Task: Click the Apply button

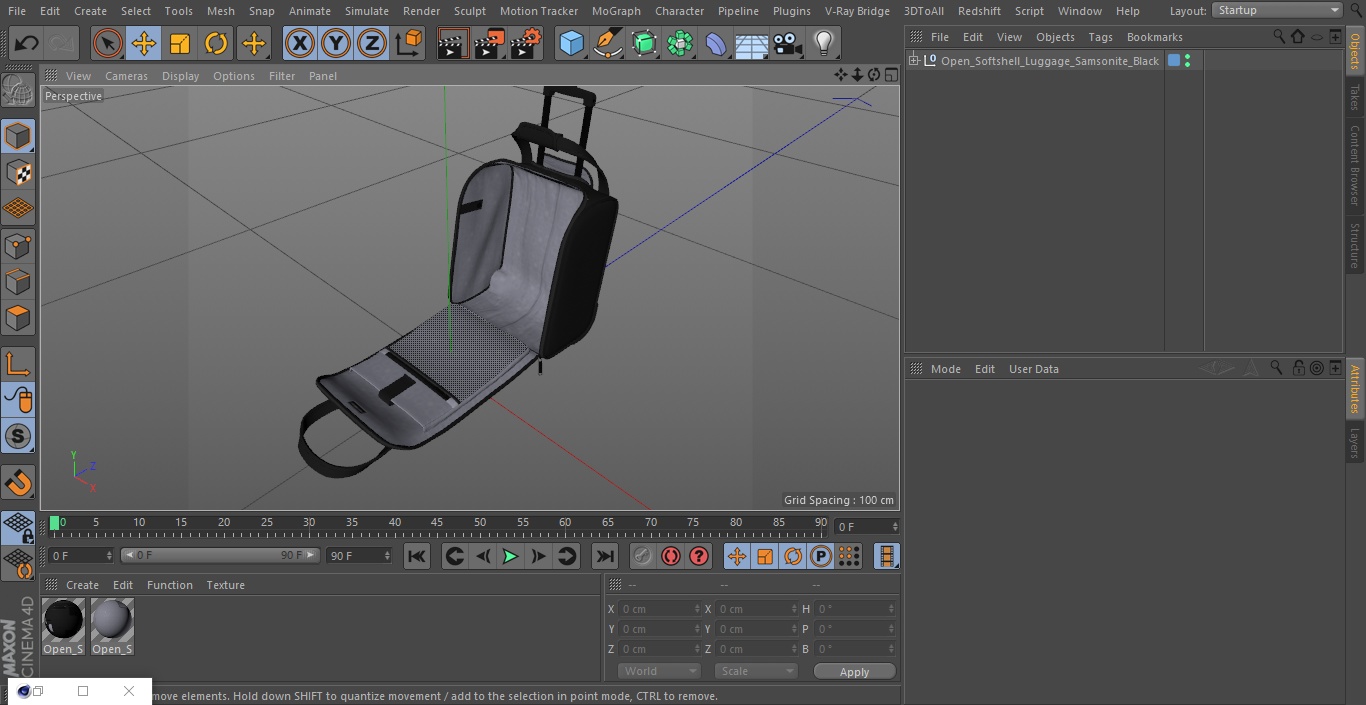Action: [x=854, y=672]
